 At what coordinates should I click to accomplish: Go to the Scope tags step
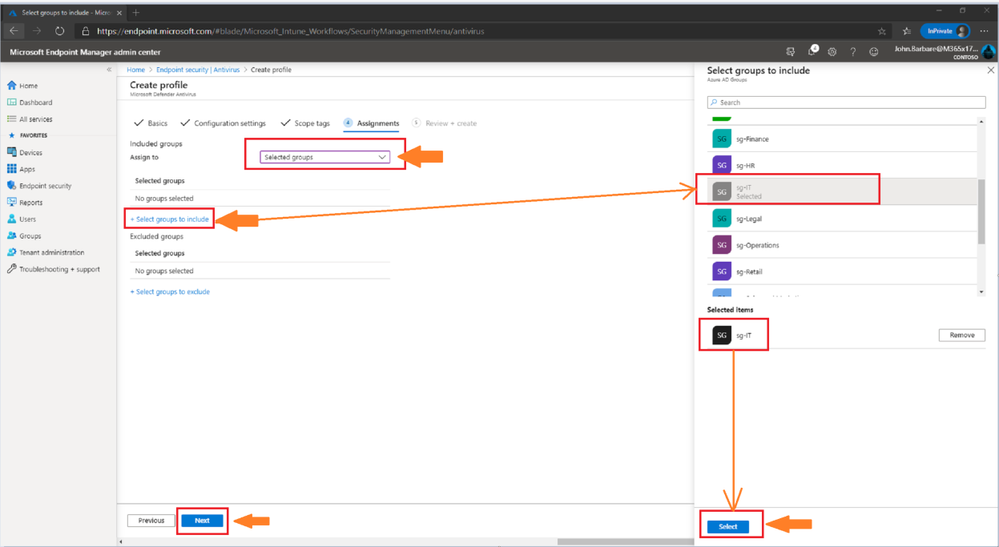[x=305, y=123]
